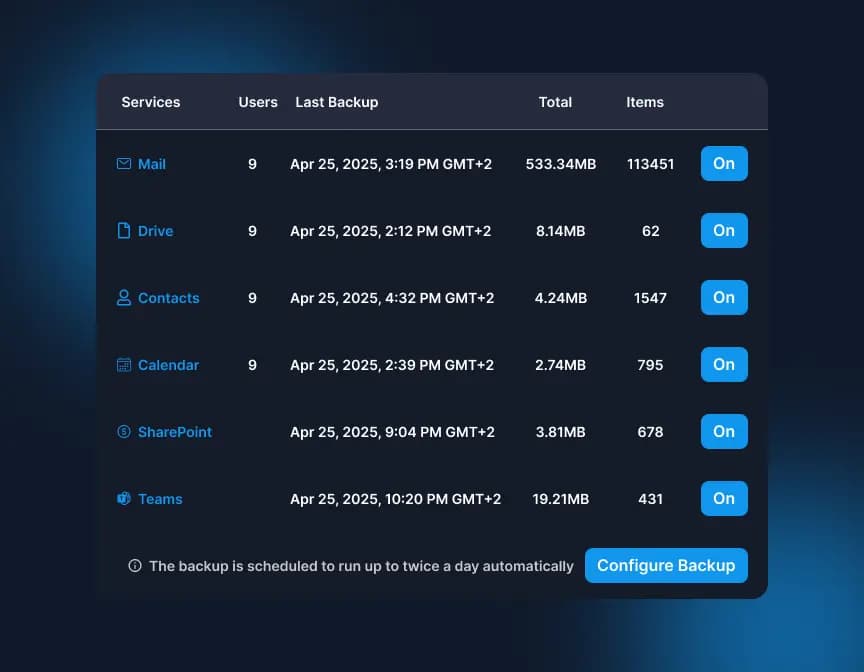Click the SharePoint icon
The height and width of the screenshot is (672, 864).
[x=123, y=431]
